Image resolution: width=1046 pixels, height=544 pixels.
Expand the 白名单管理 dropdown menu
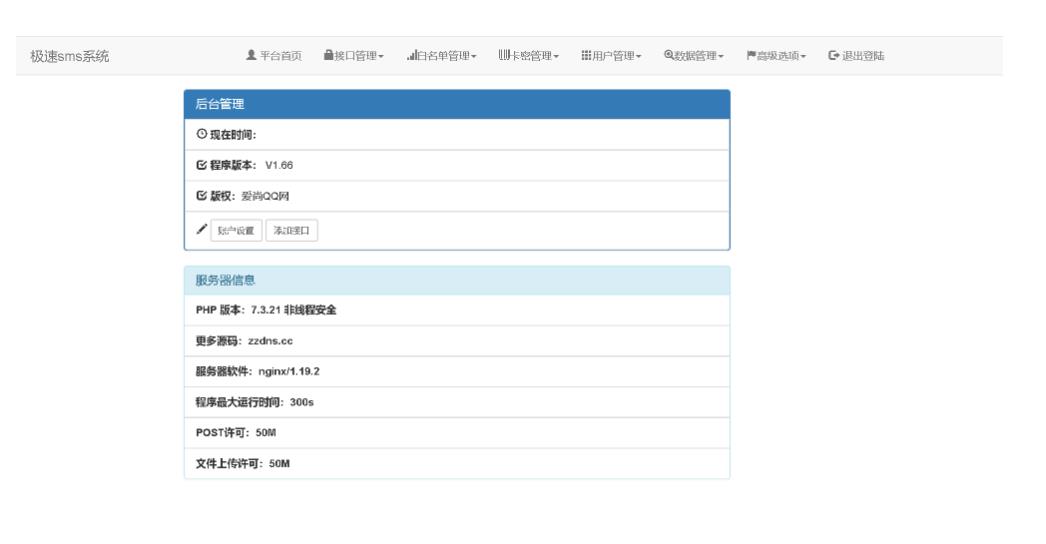(x=442, y=55)
